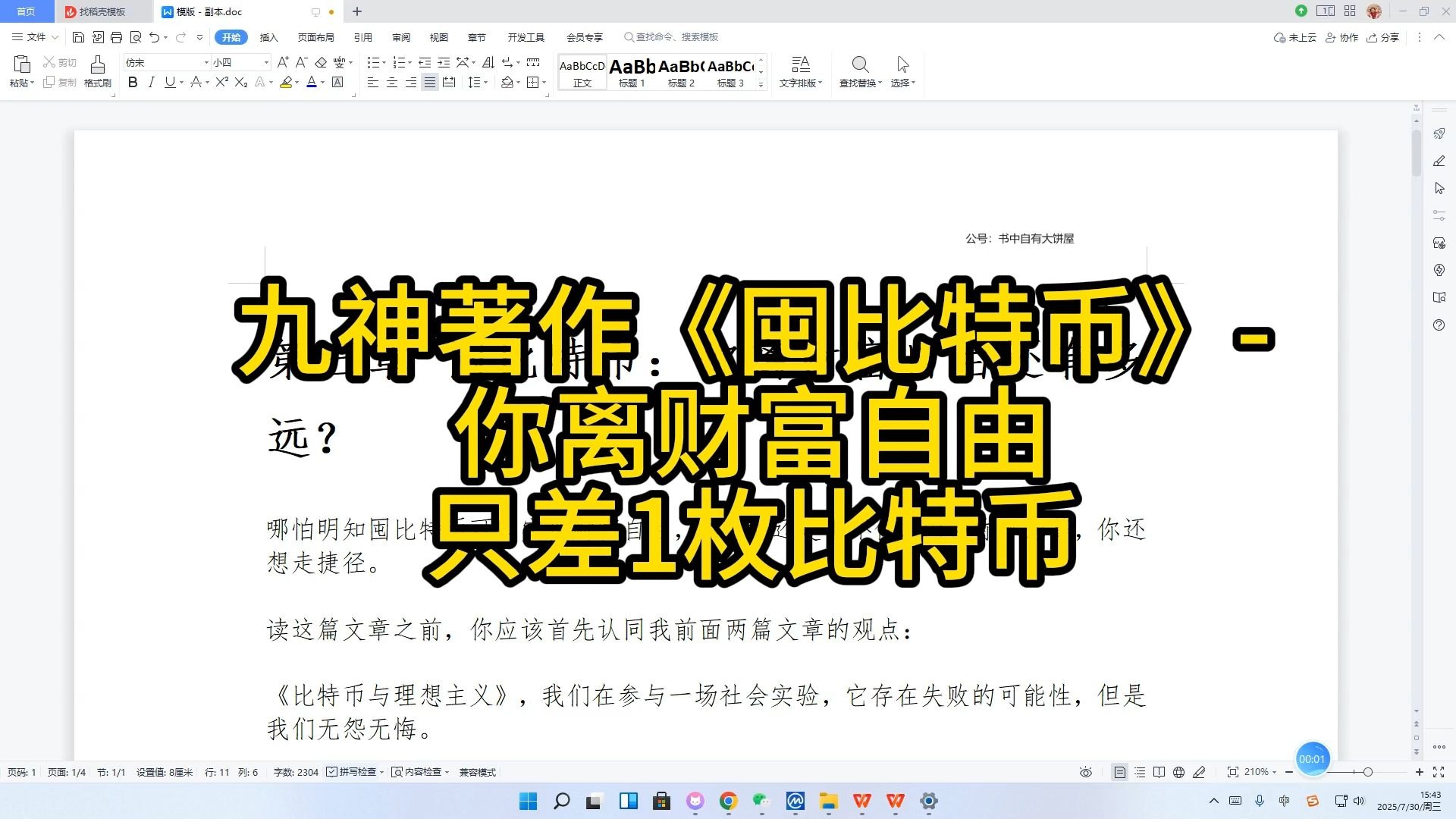This screenshot has width=1456, height=819.
Task: Expand the styles gallery list
Action: (761, 85)
